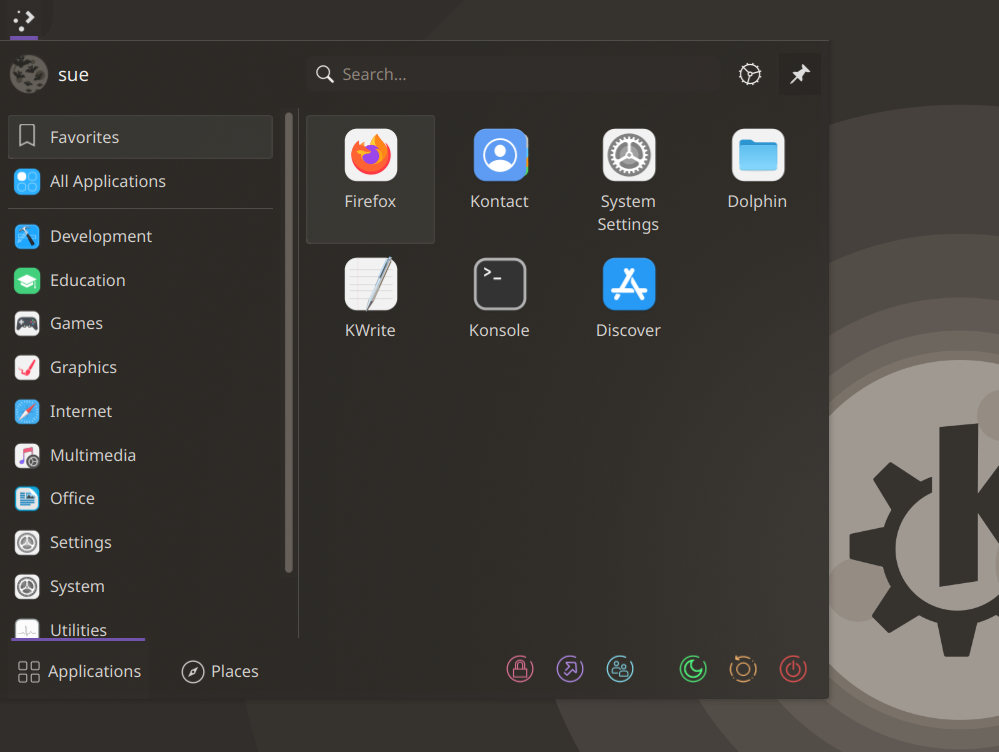Switch to the Applications tab
Image resolution: width=999 pixels, height=752 pixels.
coord(79,671)
